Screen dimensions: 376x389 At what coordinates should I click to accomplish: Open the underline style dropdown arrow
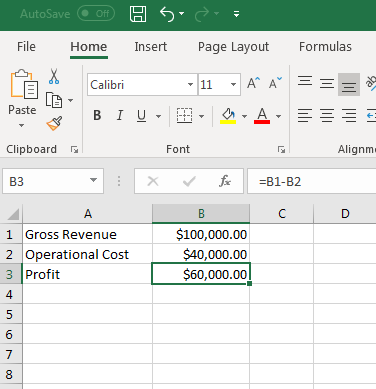pyautogui.click(x=158, y=116)
